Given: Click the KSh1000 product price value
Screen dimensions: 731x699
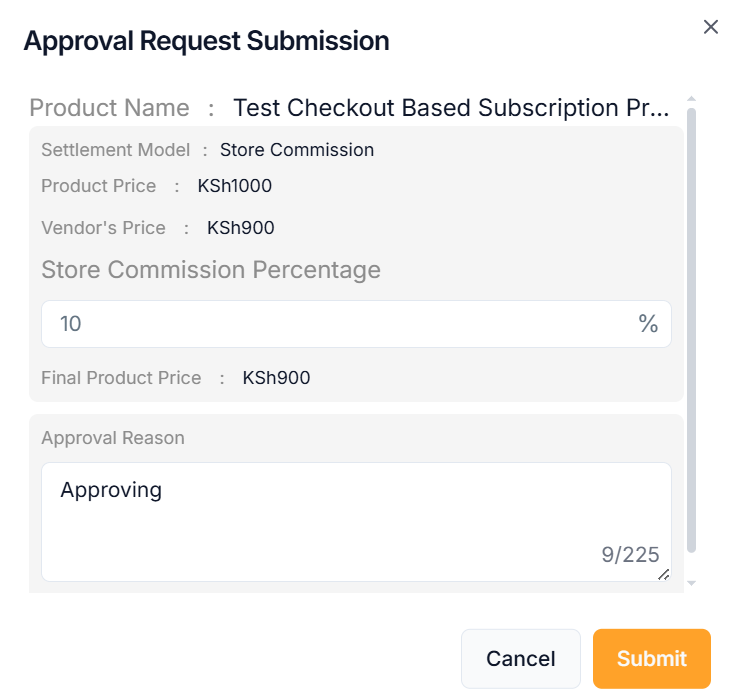Looking at the screenshot, I should (235, 186).
